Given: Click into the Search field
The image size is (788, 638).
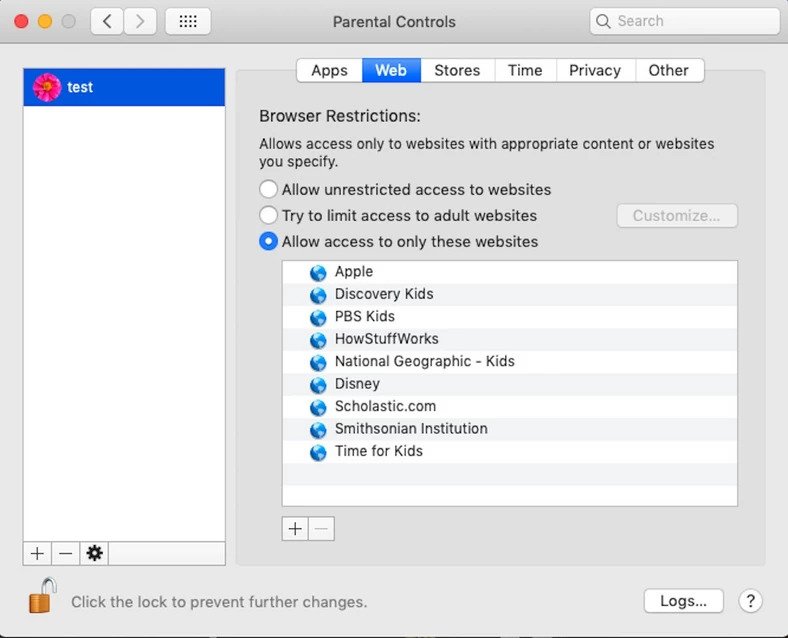Looking at the screenshot, I should 684,21.
